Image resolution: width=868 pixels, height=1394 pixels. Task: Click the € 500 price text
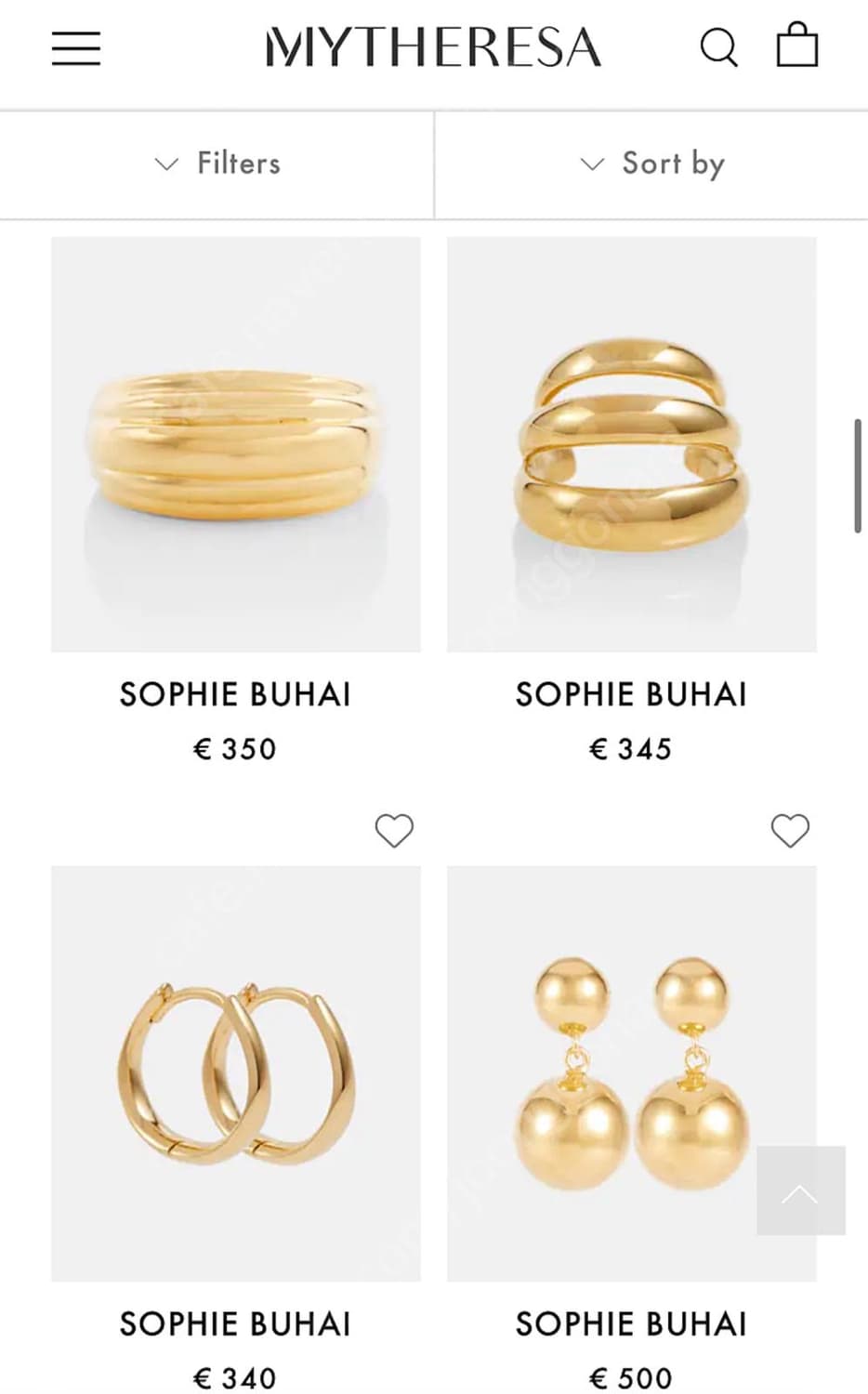pos(631,1378)
